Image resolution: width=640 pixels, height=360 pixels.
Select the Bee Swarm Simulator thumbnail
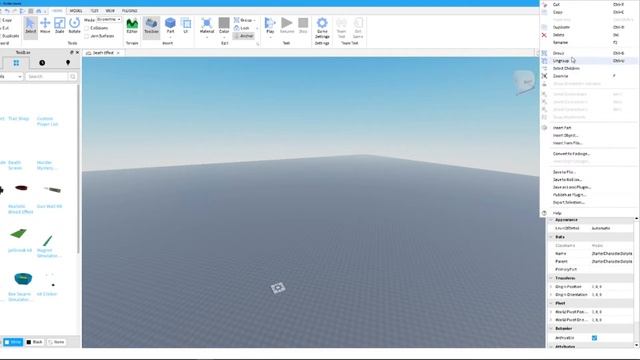(23, 279)
